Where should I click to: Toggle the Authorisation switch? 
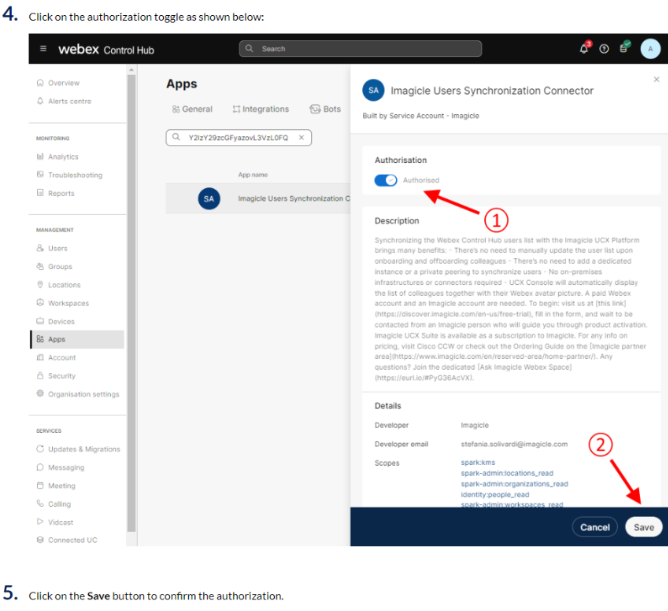(385, 180)
